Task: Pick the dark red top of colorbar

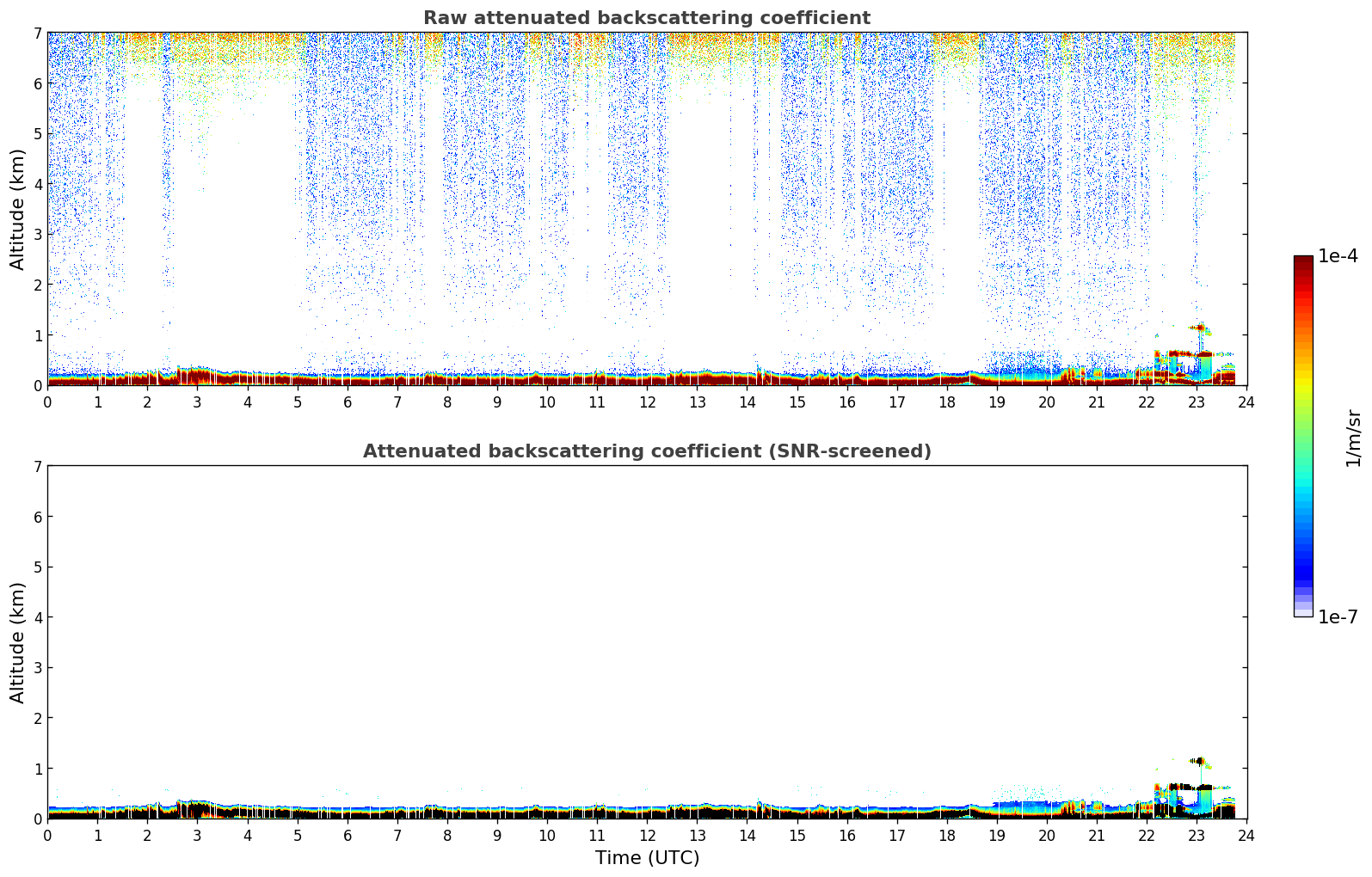Action: 1303,263
